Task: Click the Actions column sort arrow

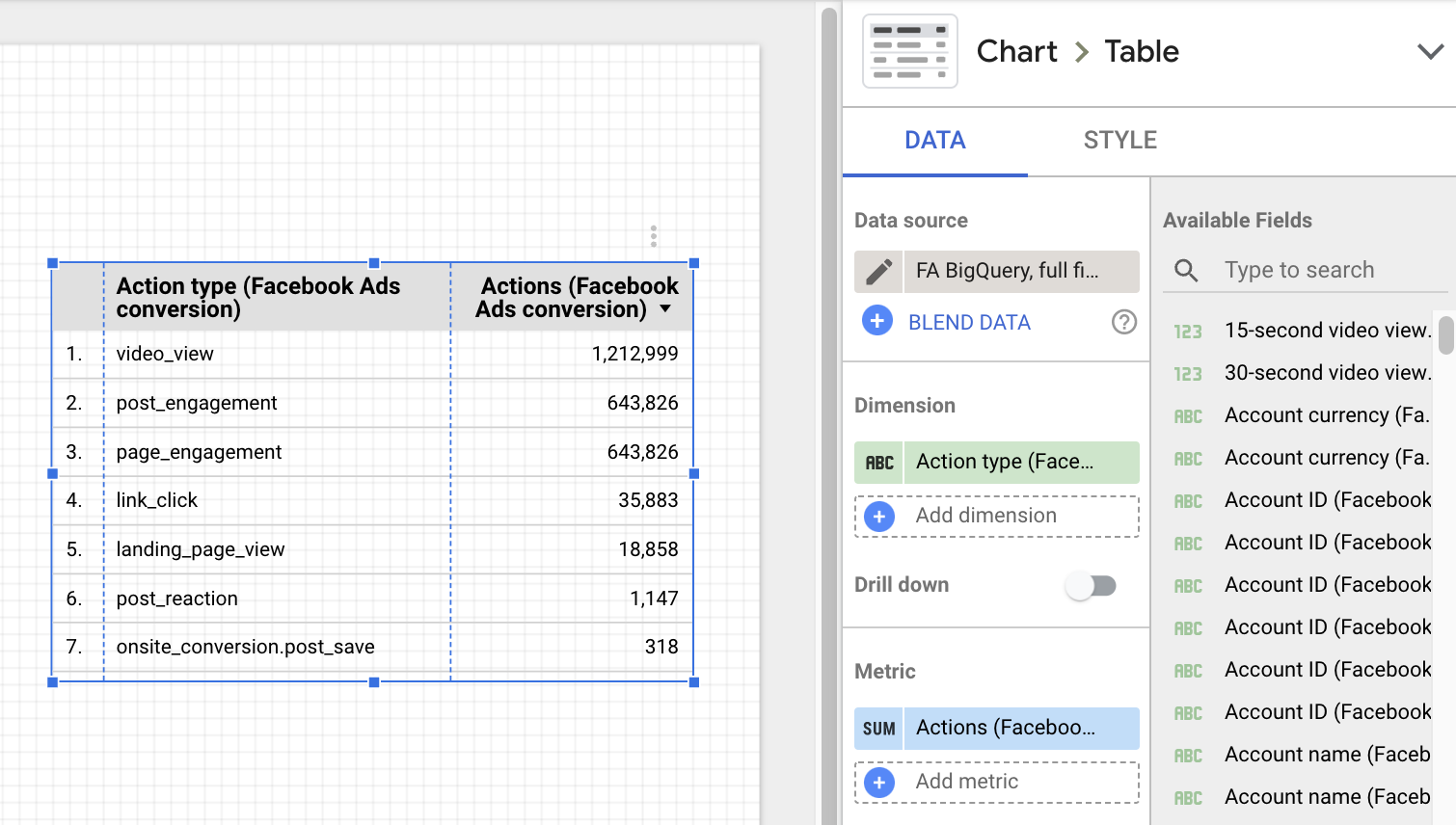Action: point(665,309)
